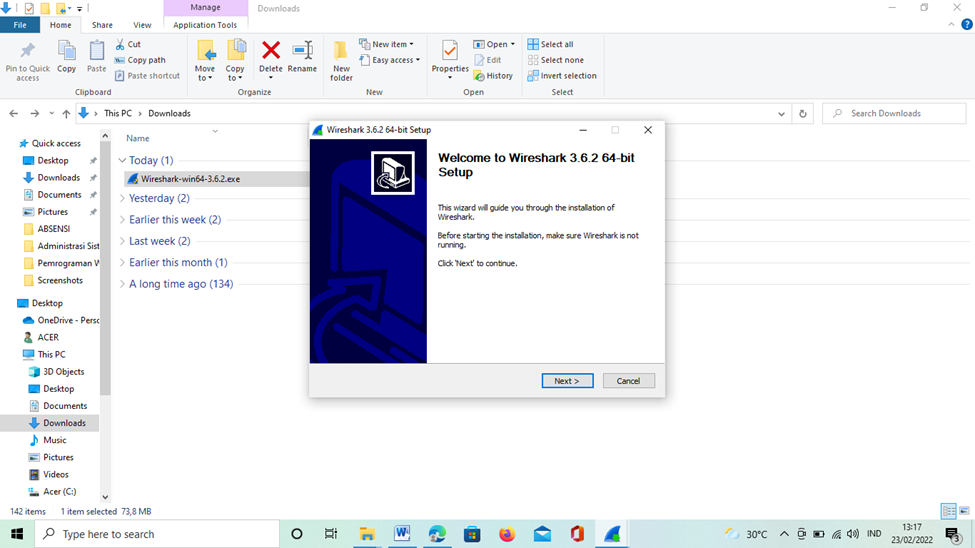Open the address bar history dropdown
975x548 pixels.
click(781, 114)
